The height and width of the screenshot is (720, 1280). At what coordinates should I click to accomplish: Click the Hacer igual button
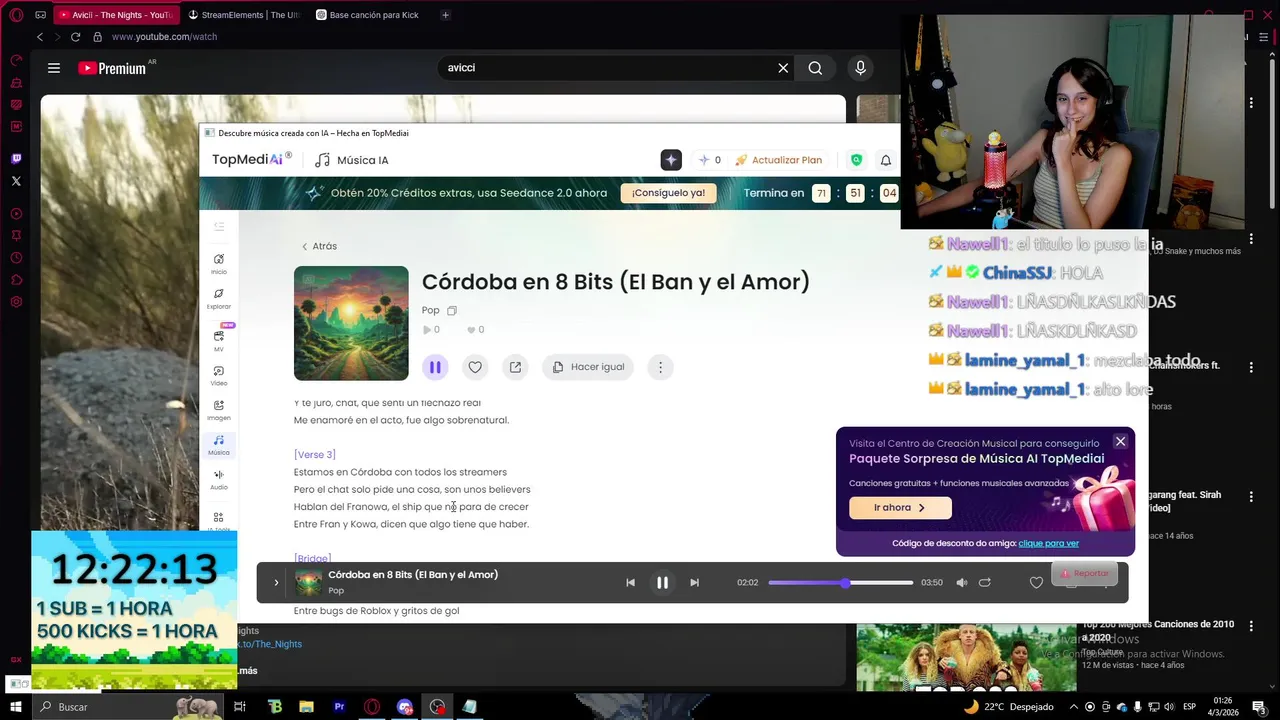click(x=588, y=367)
